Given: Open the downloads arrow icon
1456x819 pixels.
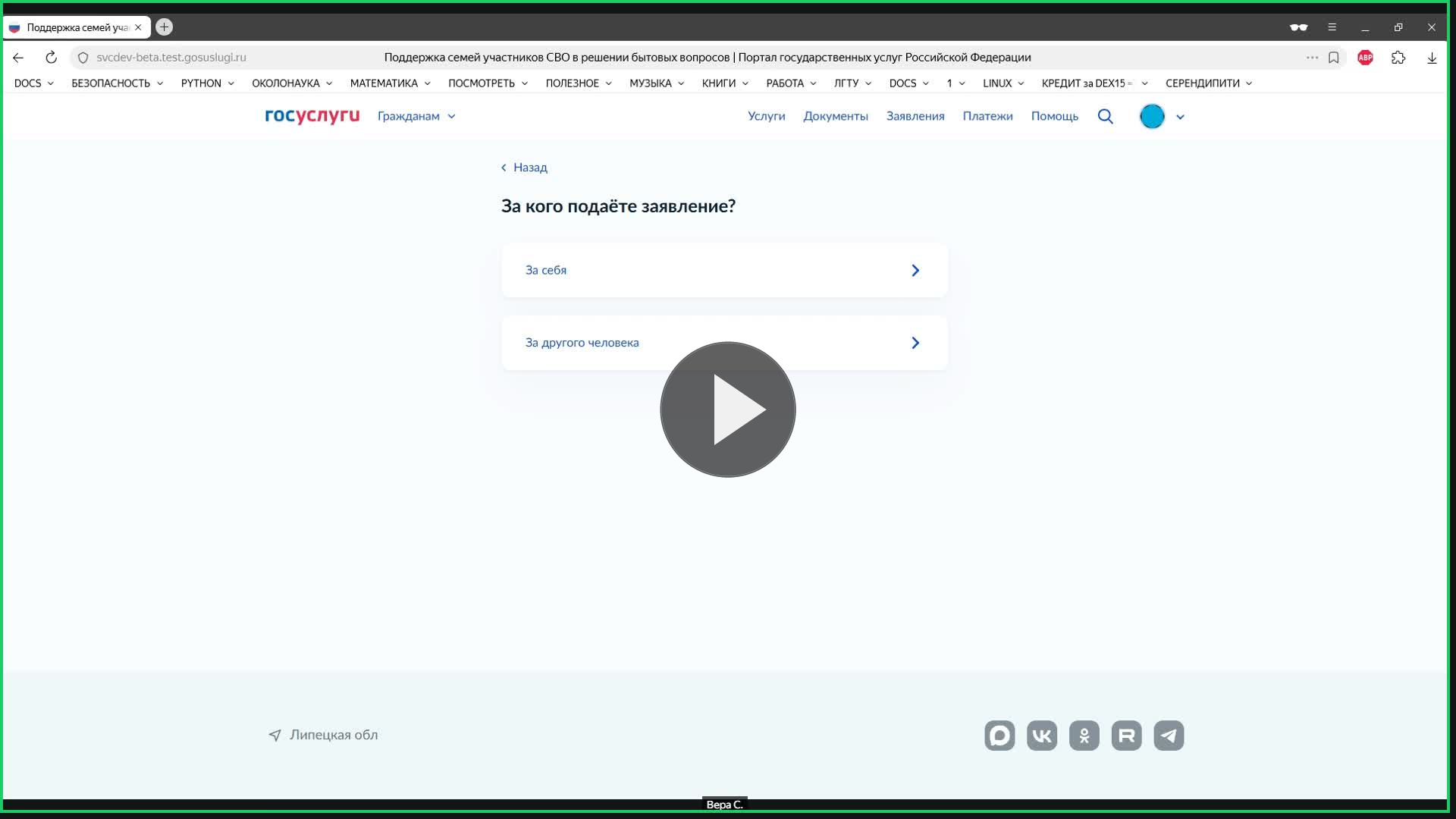Looking at the screenshot, I should point(1432,58).
